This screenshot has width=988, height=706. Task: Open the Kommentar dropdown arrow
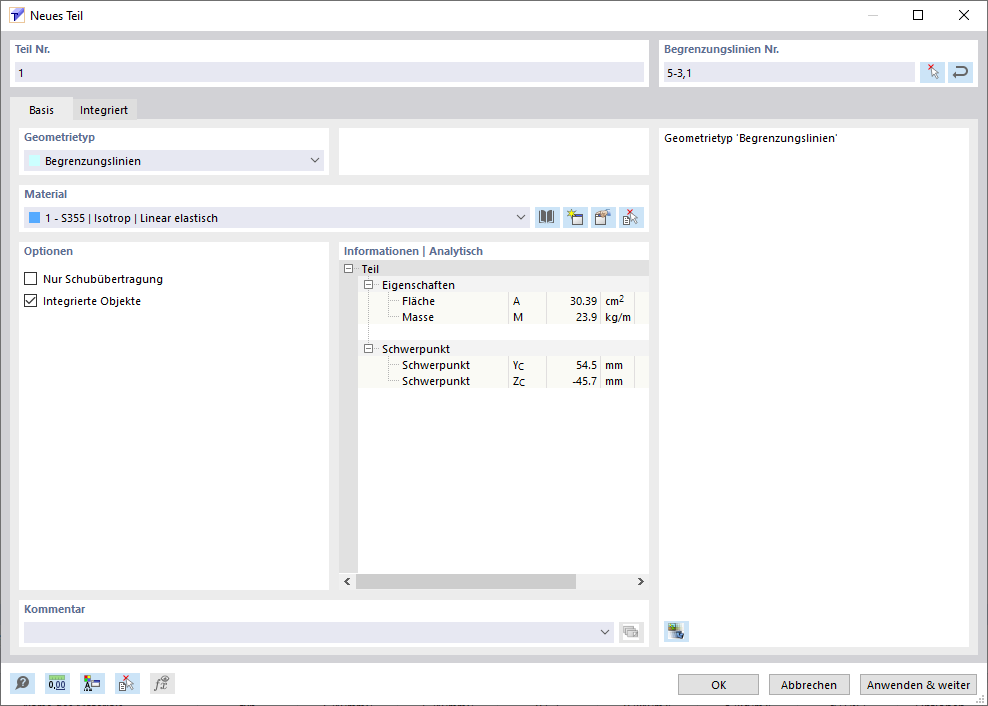[605, 632]
